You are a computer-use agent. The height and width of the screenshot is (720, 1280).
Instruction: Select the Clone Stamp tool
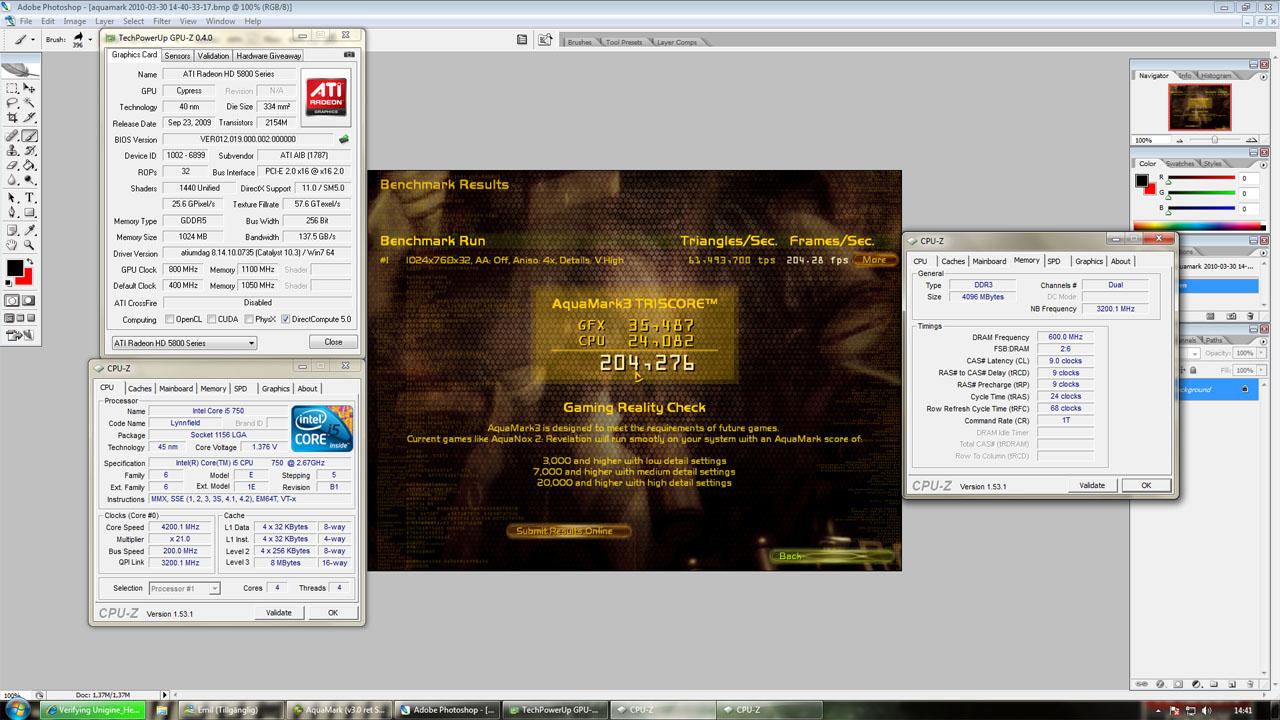tap(12, 150)
